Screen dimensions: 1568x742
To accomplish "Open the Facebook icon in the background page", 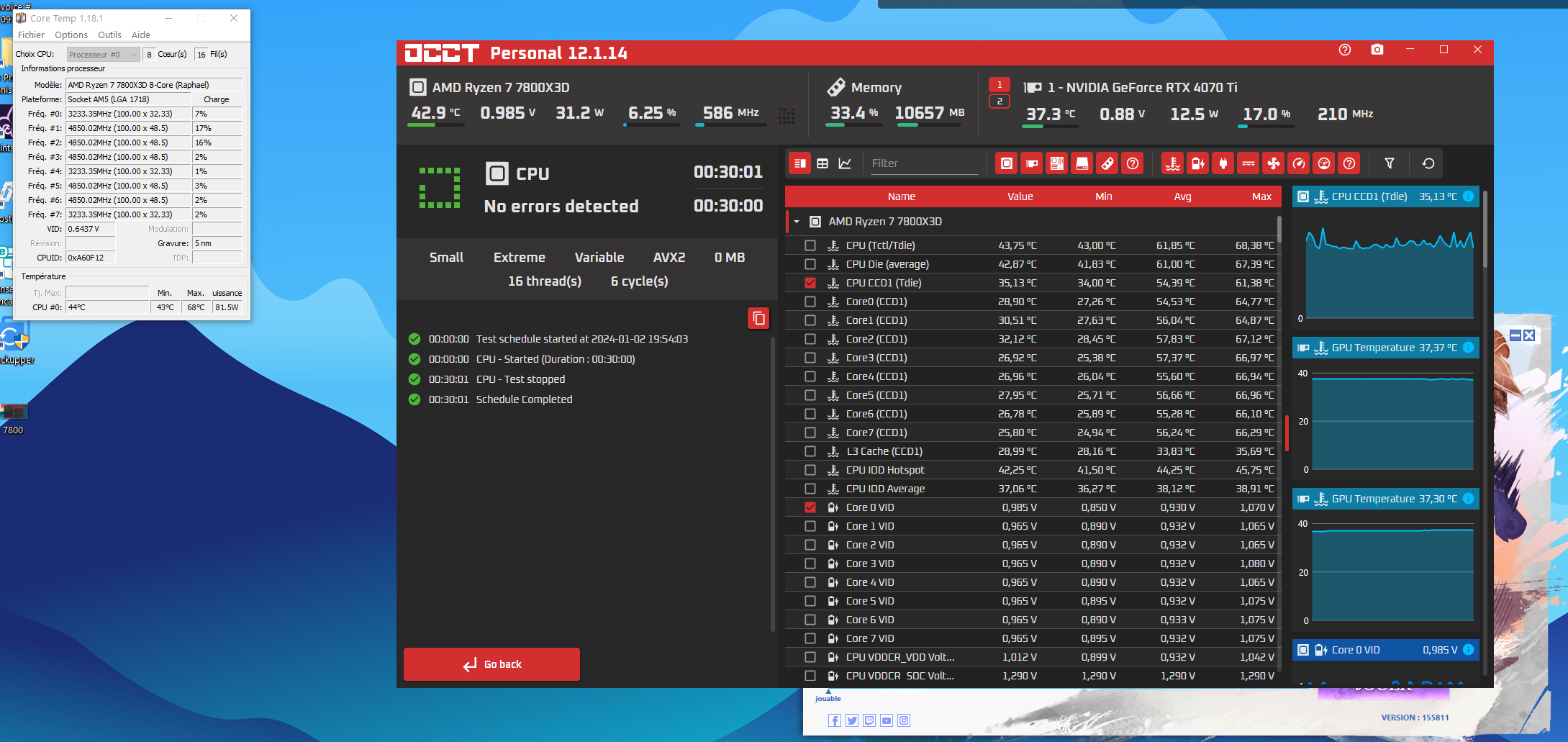I will pos(835,720).
